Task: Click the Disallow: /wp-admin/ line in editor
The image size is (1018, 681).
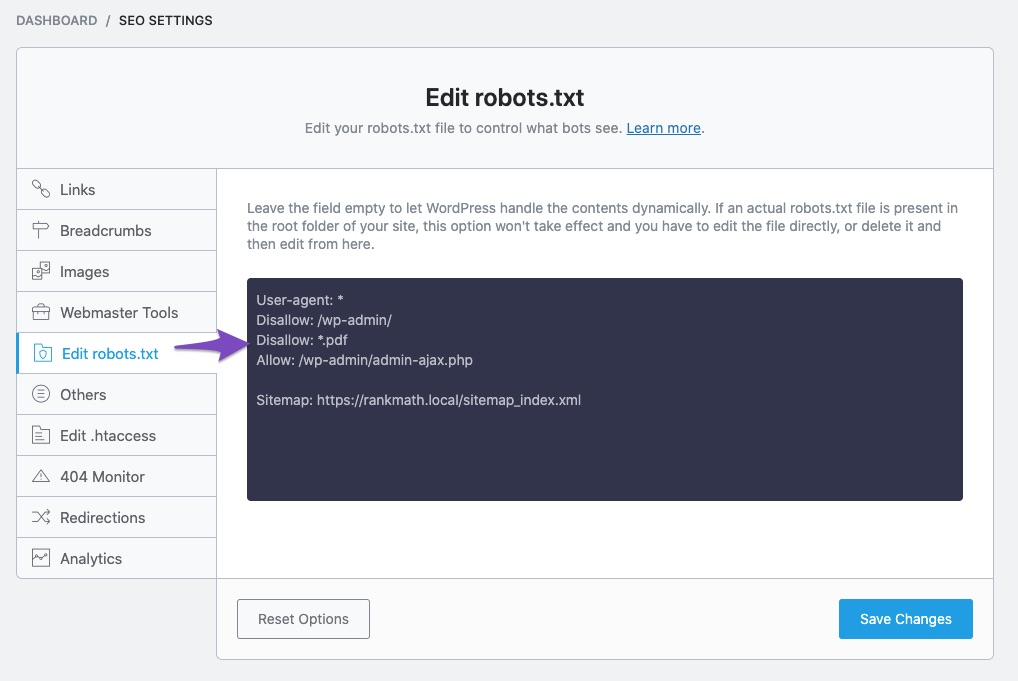Action: (324, 320)
